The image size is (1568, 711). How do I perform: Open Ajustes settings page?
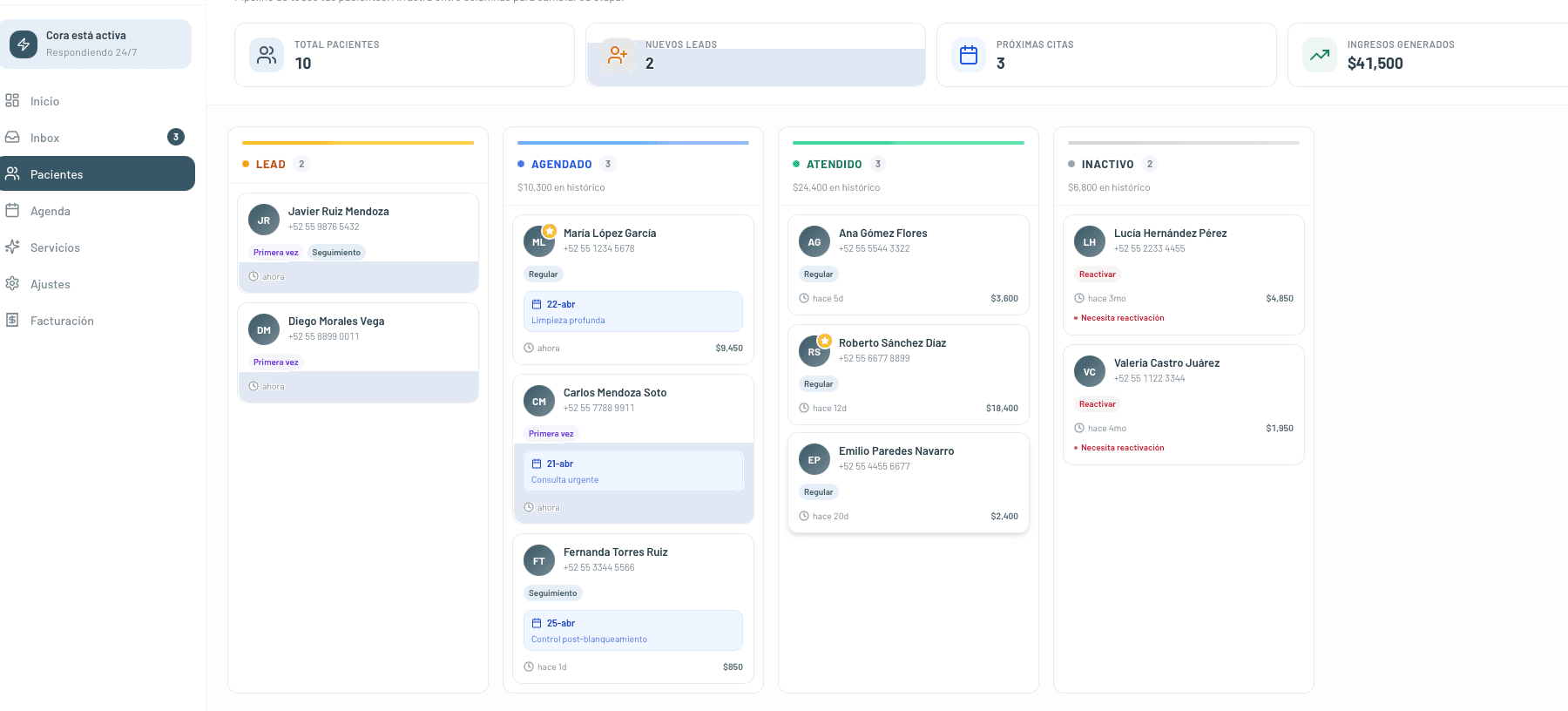pyautogui.click(x=98, y=284)
